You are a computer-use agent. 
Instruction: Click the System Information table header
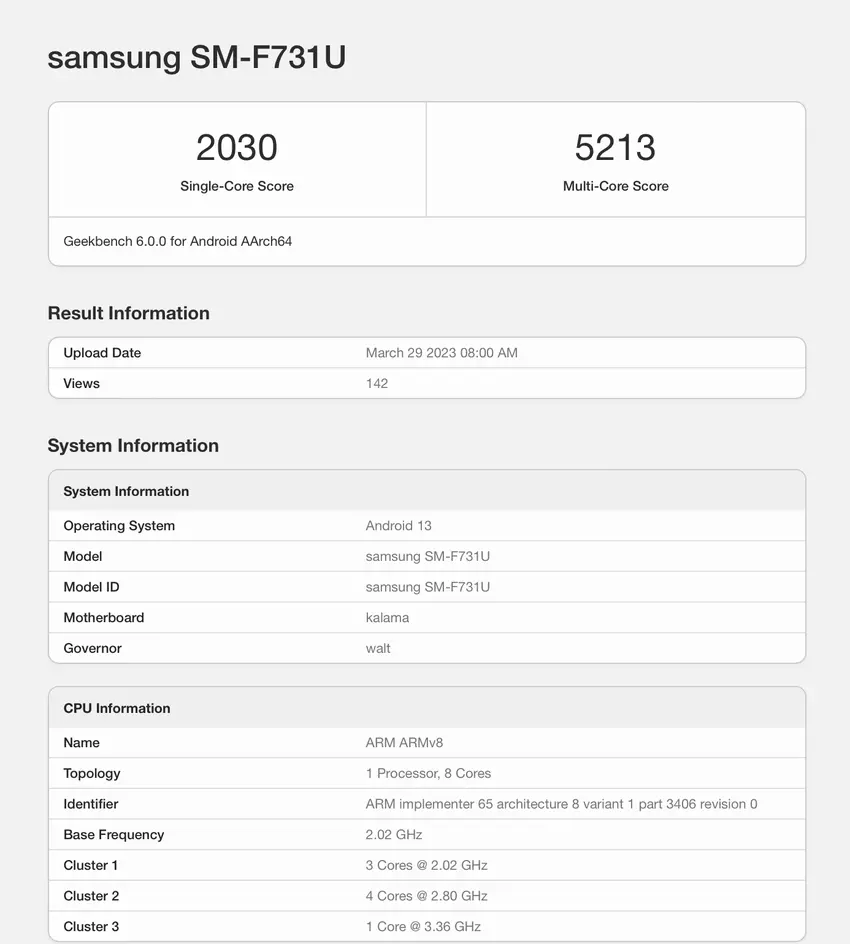click(x=126, y=491)
